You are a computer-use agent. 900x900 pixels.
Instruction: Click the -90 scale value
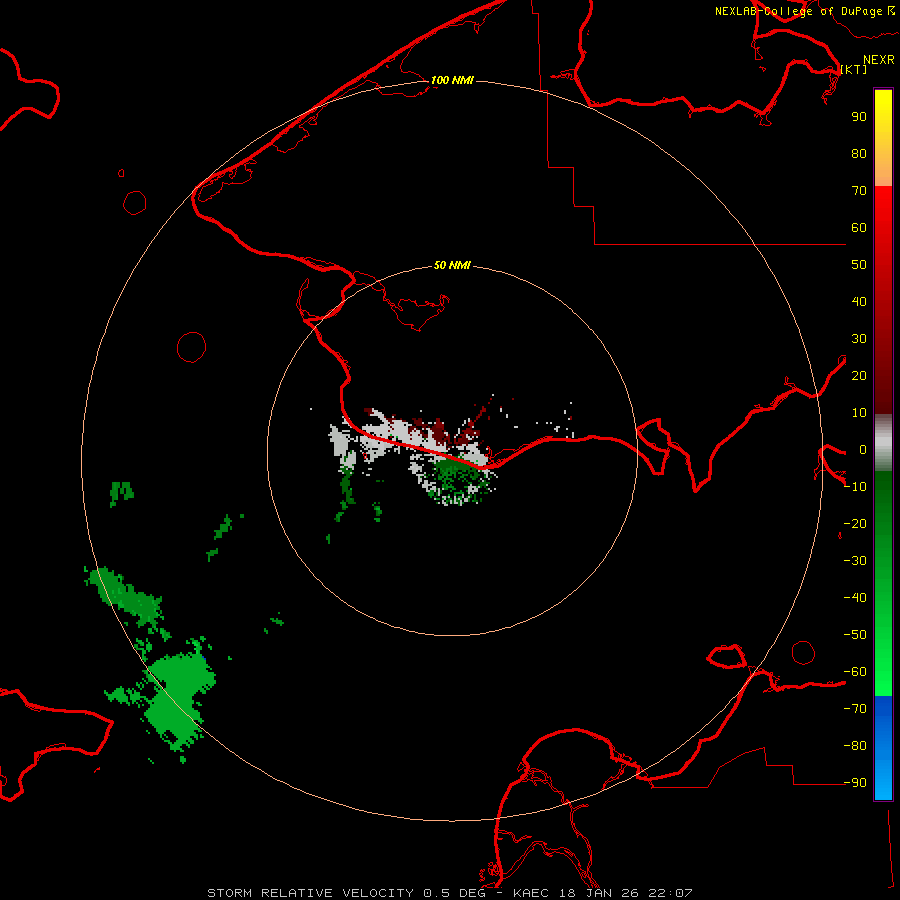(x=855, y=783)
